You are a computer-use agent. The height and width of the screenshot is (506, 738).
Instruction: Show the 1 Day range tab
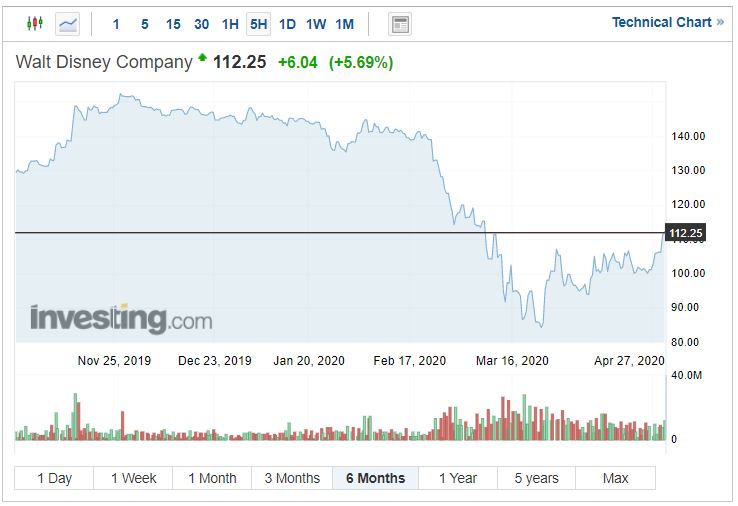(55, 478)
